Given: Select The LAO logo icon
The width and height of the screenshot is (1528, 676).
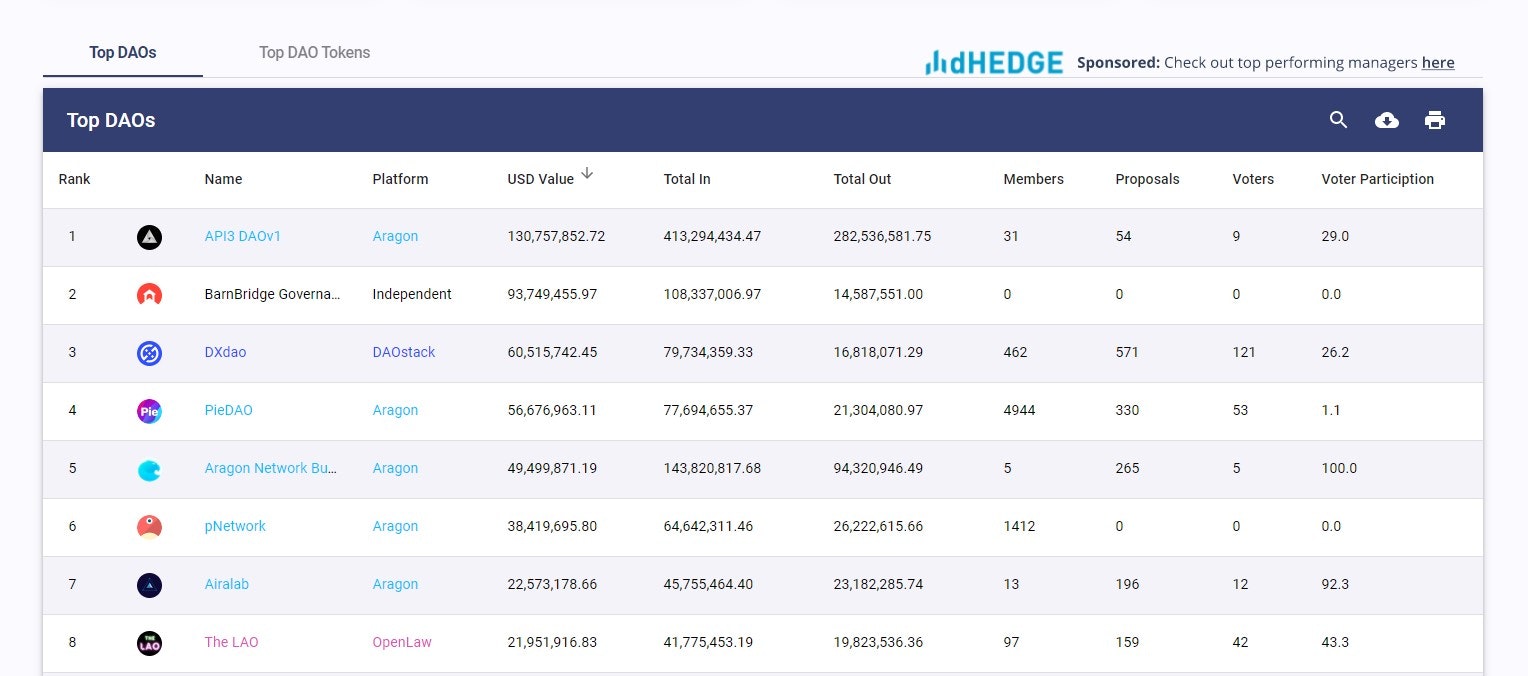Looking at the screenshot, I should pyautogui.click(x=149, y=642).
